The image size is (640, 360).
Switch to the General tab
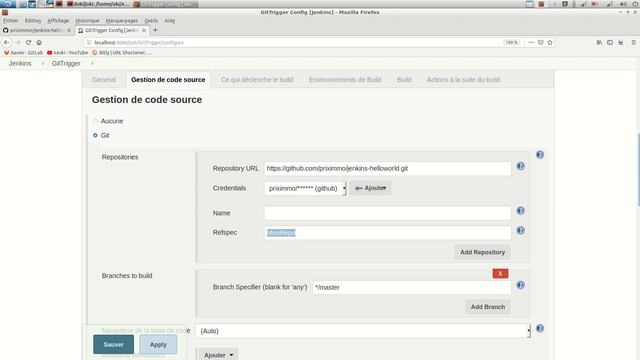(104, 80)
